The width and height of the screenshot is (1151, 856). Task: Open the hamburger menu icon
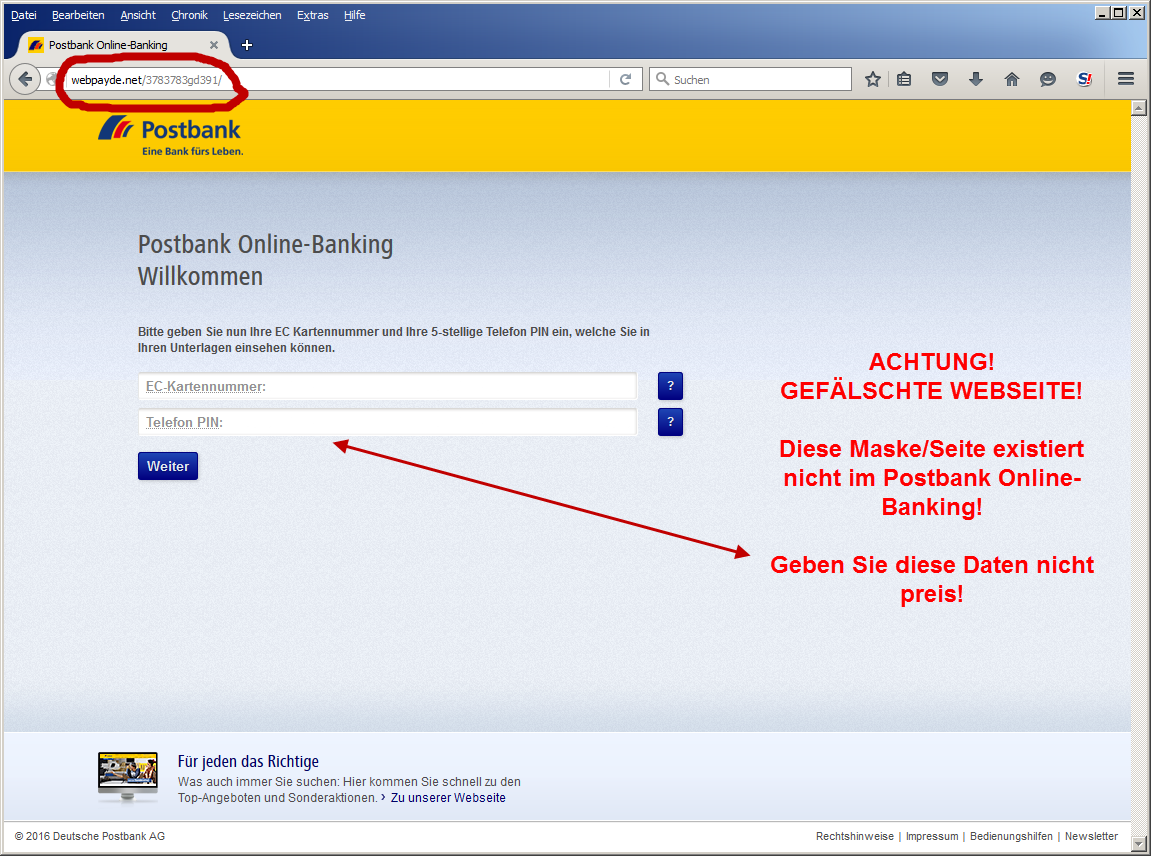(x=1126, y=79)
